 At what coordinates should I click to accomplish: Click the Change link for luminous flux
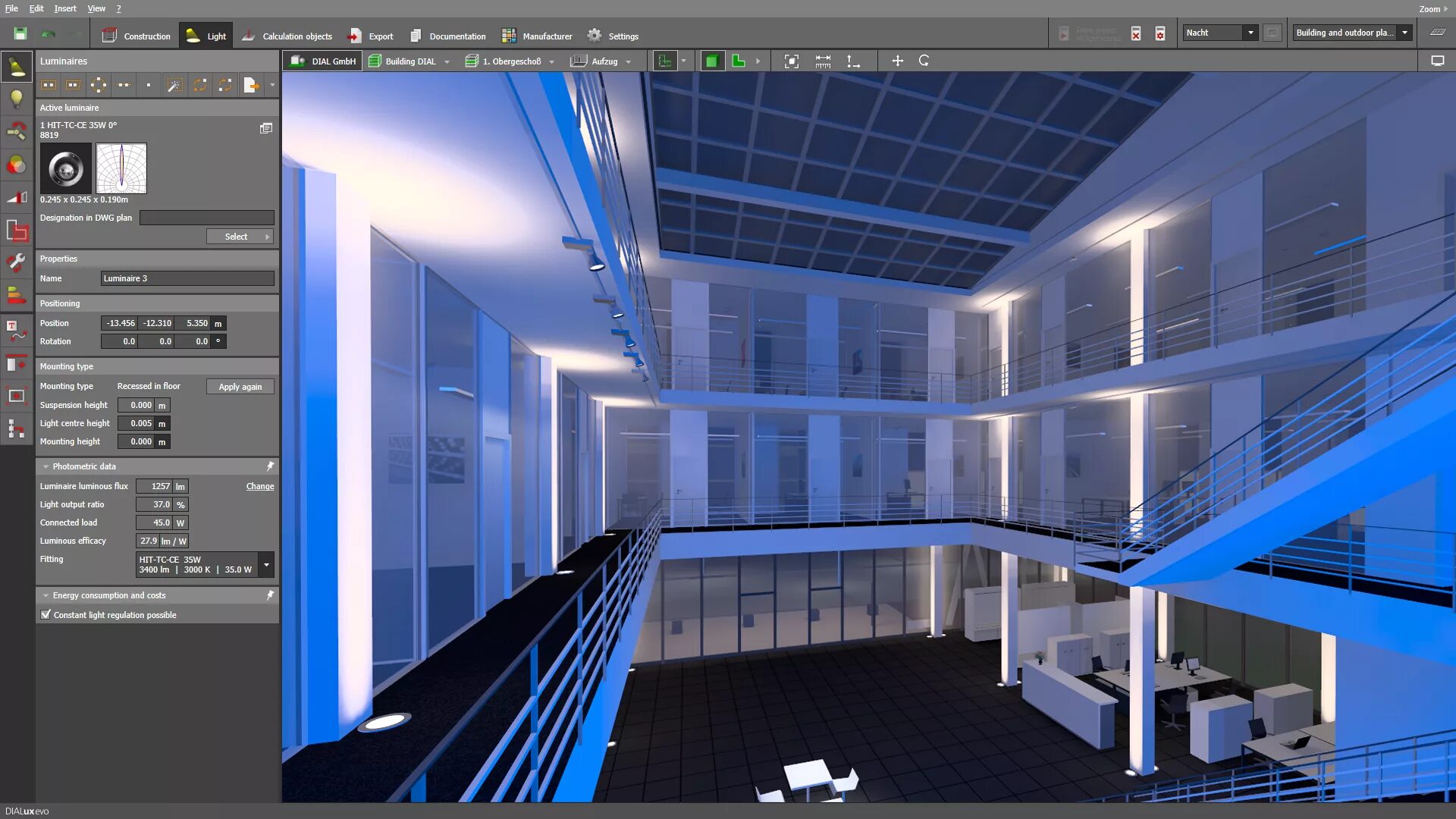(x=259, y=486)
